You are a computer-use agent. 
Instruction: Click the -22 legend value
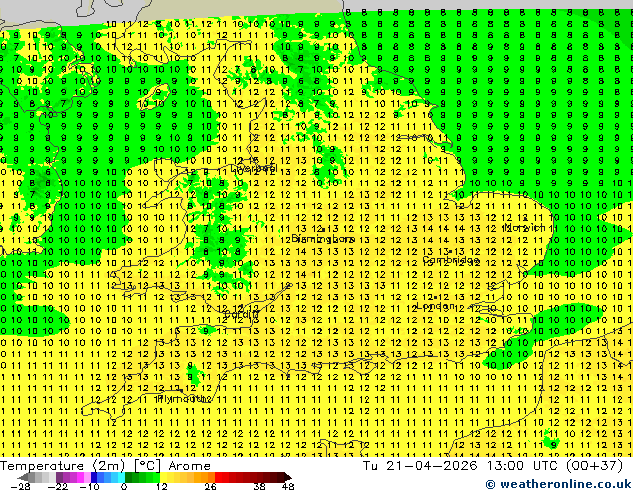(x=57, y=486)
